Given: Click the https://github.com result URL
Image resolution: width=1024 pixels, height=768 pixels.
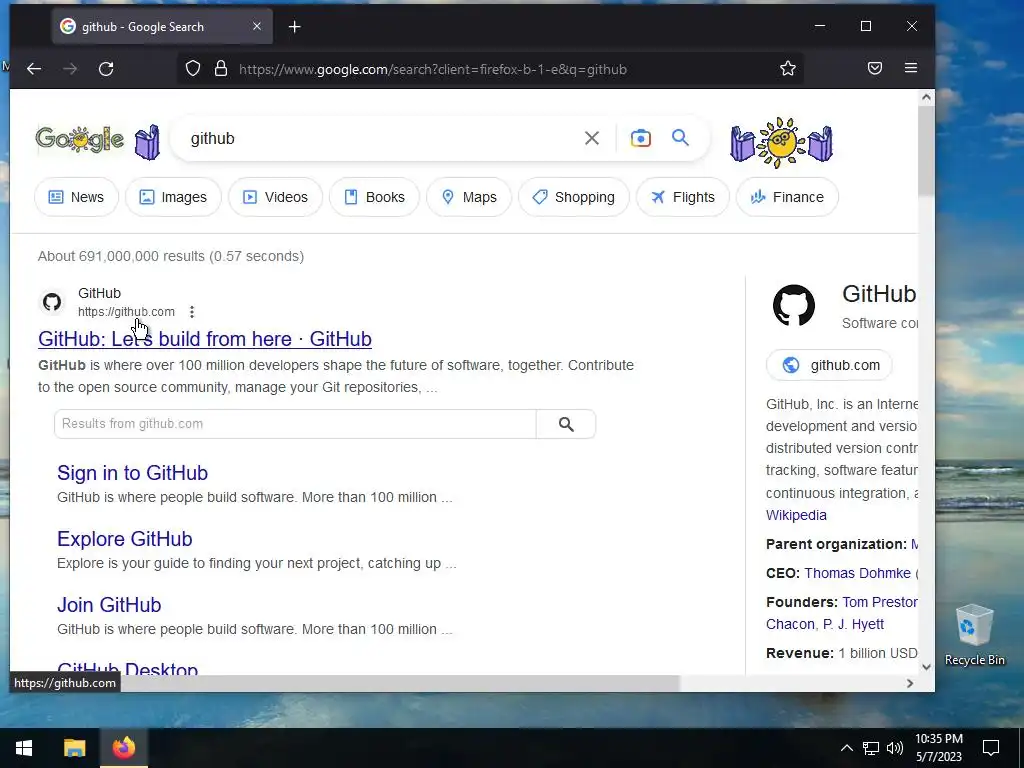Looking at the screenshot, I should pyautogui.click(x=126, y=312).
